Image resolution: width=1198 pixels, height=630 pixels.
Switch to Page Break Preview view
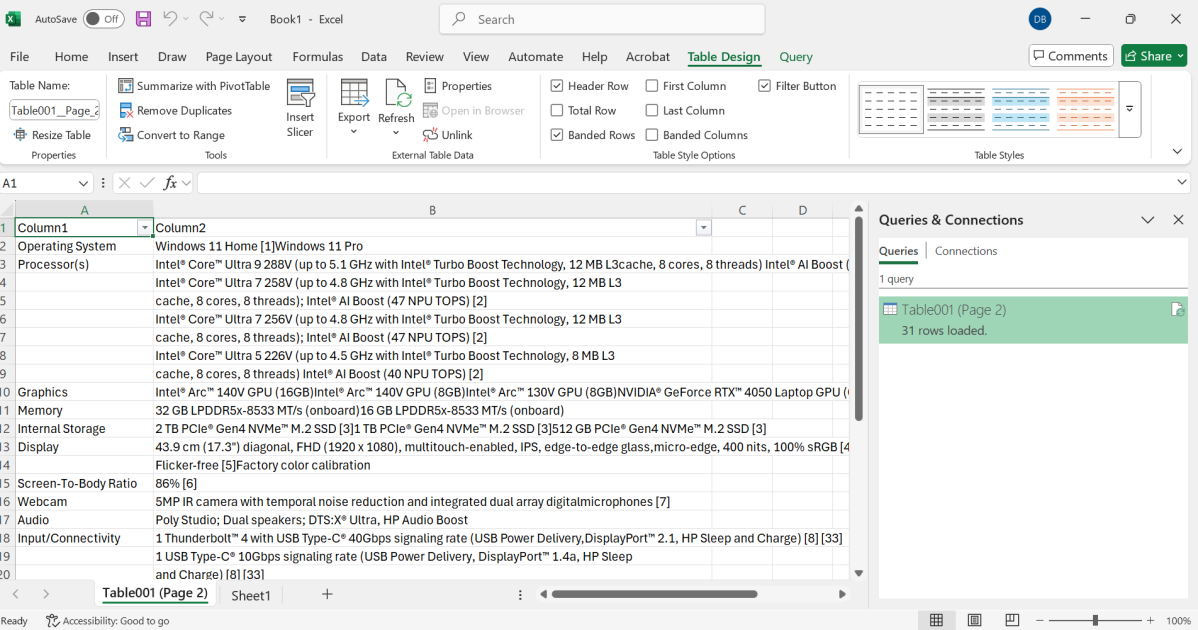click(x=1012, y=620)
